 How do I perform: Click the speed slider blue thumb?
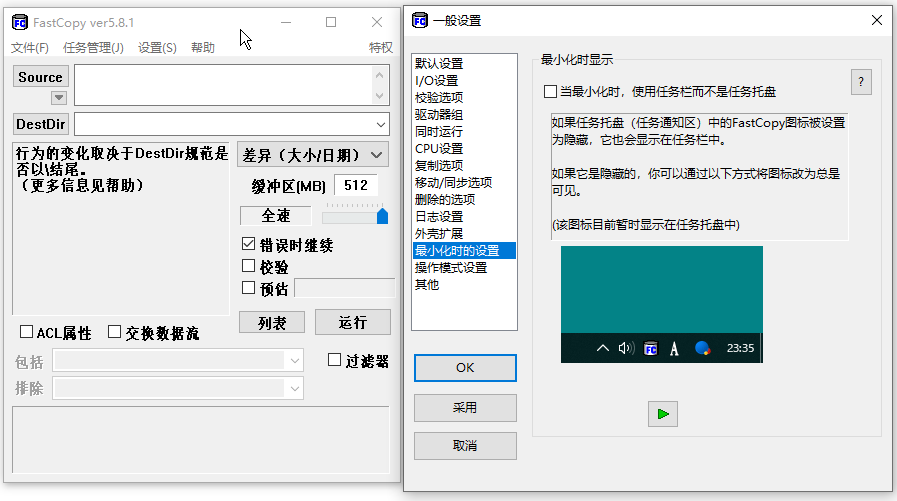[x=382, y=216]
